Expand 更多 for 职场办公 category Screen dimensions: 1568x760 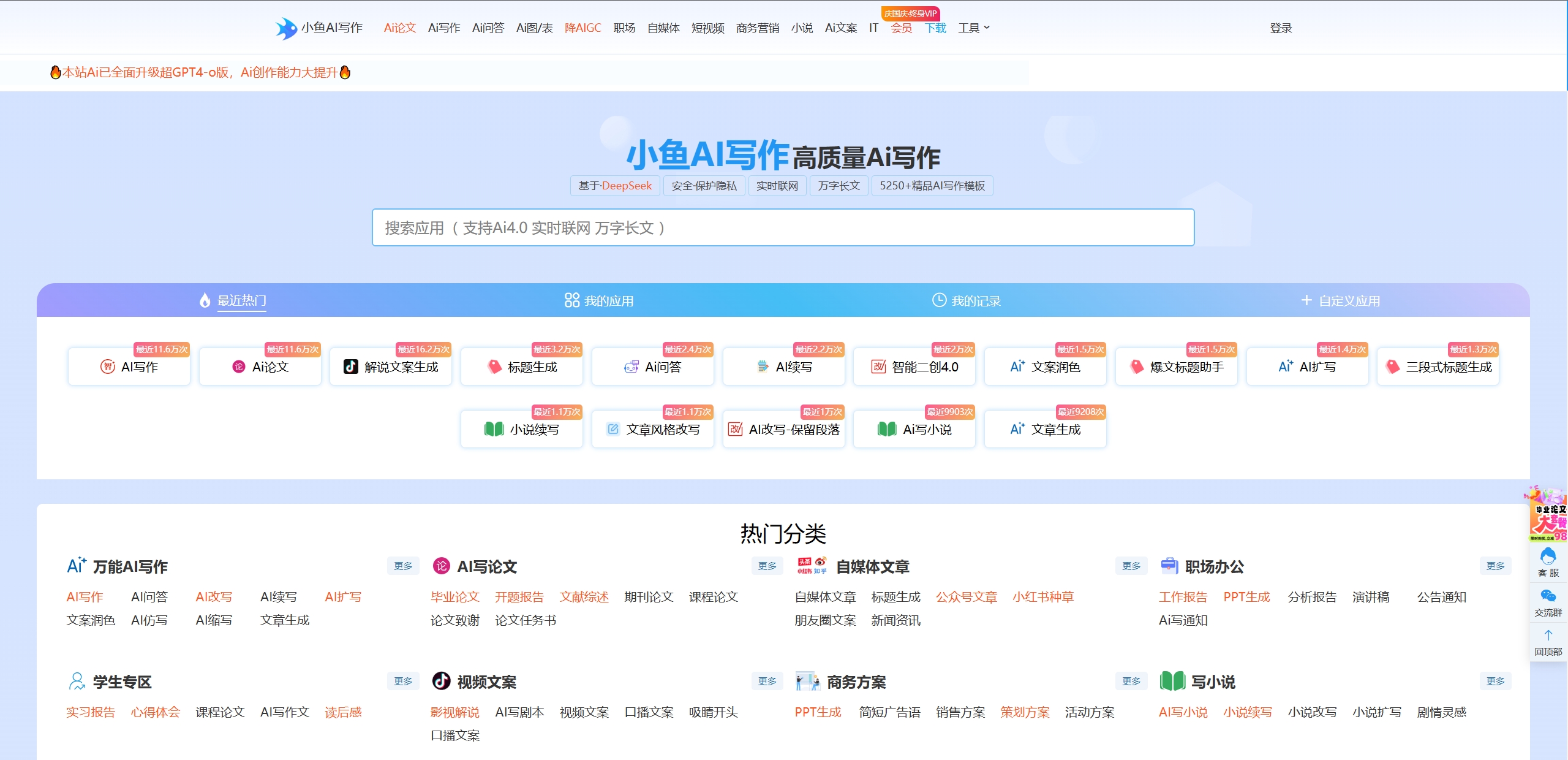point(1494,566)
